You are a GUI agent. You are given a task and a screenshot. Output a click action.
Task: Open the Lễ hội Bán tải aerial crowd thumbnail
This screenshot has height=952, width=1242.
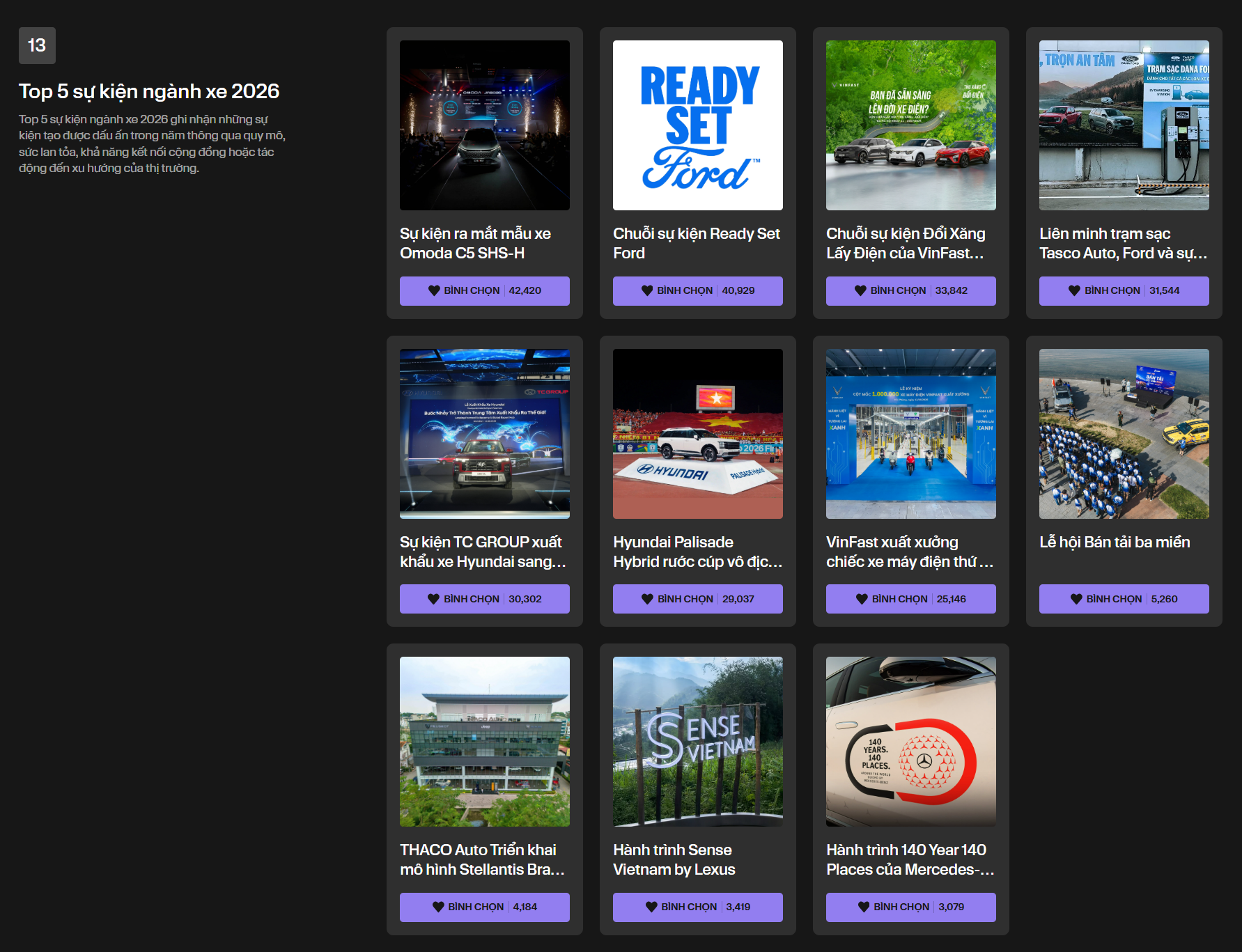pos(1124,434)
